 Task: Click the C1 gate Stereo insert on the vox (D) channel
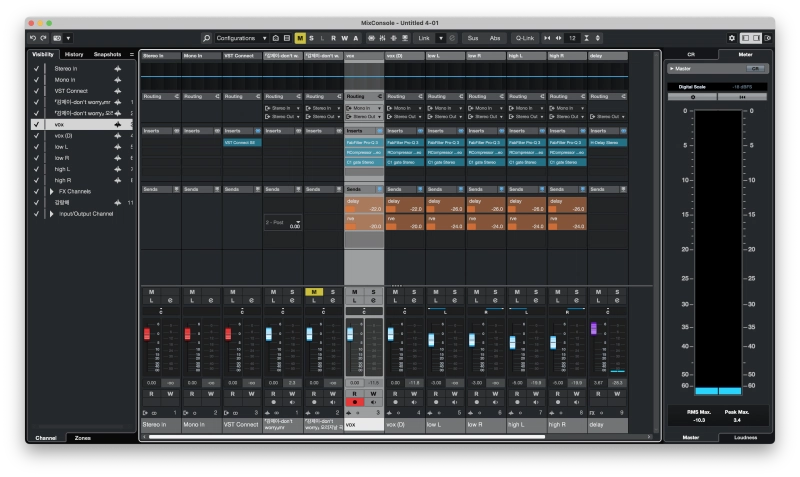[x=405, y=162]
